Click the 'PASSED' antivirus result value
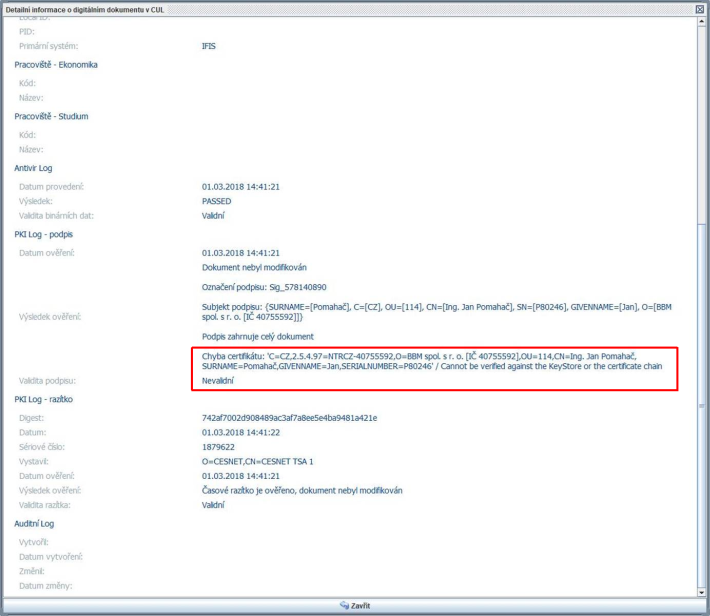Viewport: 710px width, 616px height. 216,201
